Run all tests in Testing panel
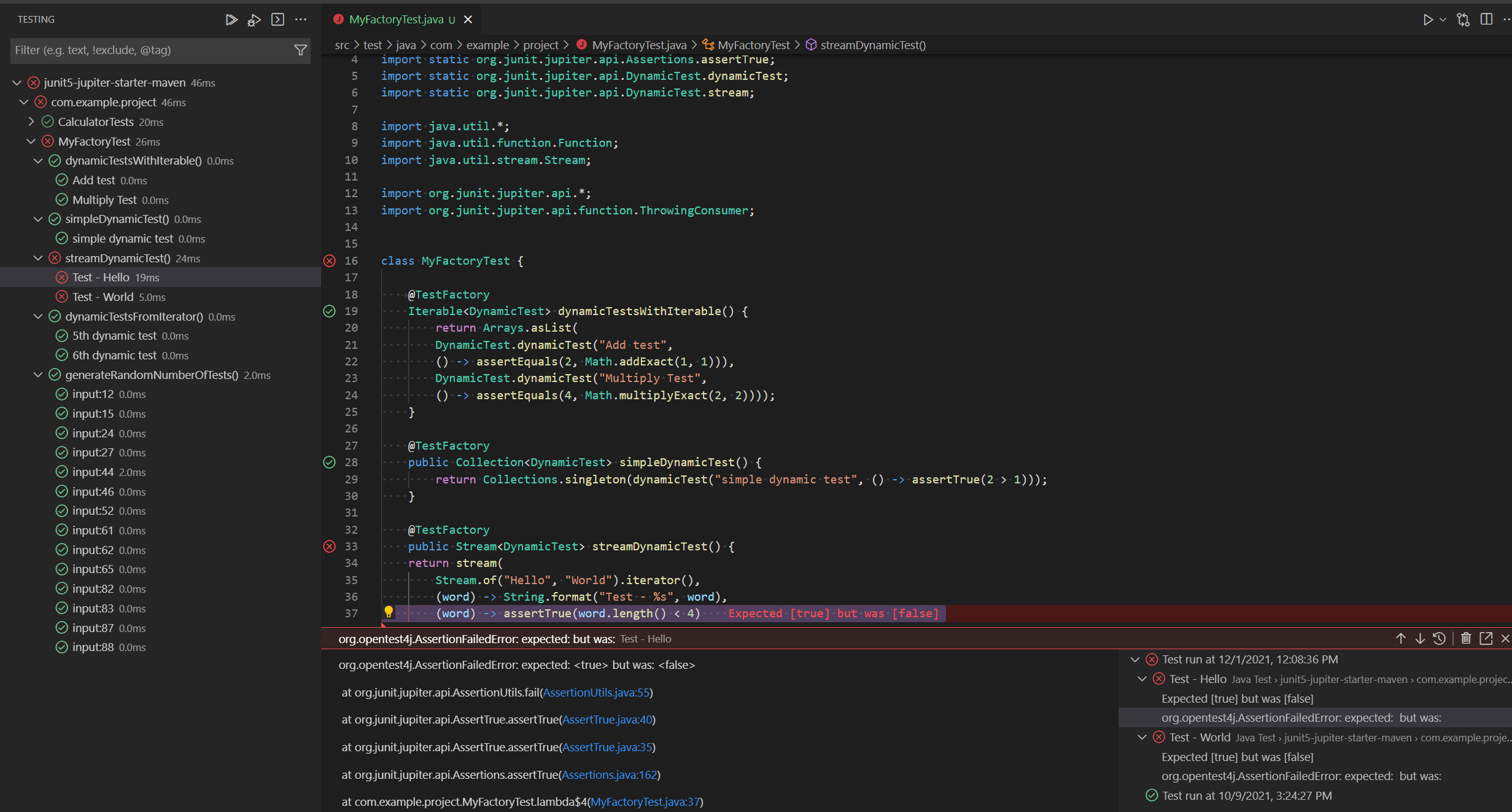The height and width of the screenshot is (812, 1512). click(x=231, y=20)
